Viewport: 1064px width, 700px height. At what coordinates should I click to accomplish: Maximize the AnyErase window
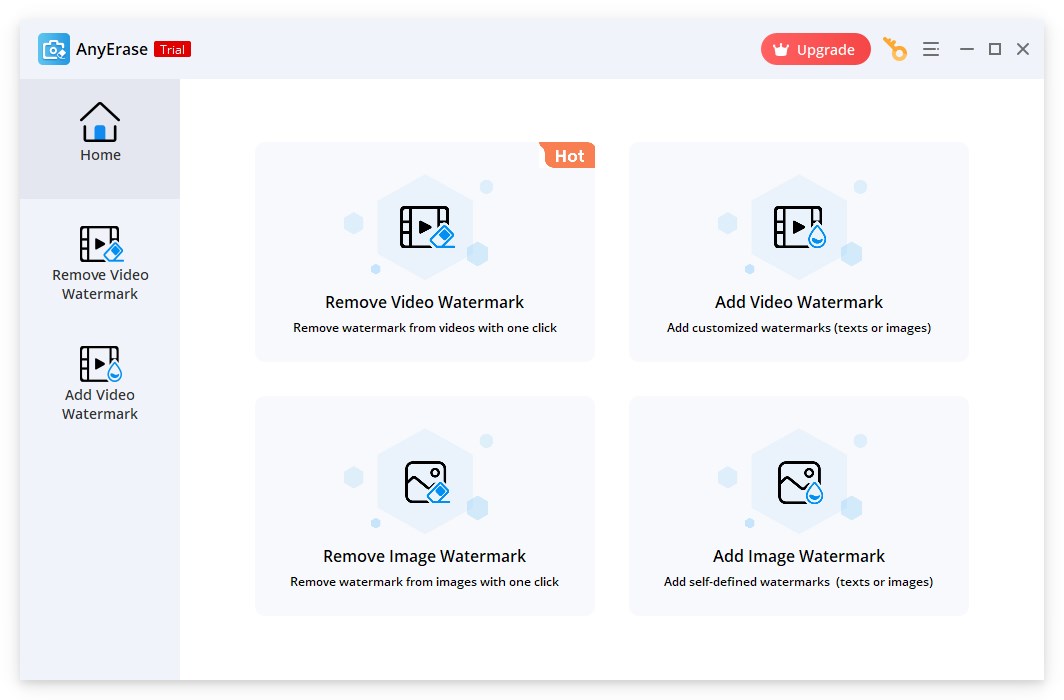click(995, 49)
